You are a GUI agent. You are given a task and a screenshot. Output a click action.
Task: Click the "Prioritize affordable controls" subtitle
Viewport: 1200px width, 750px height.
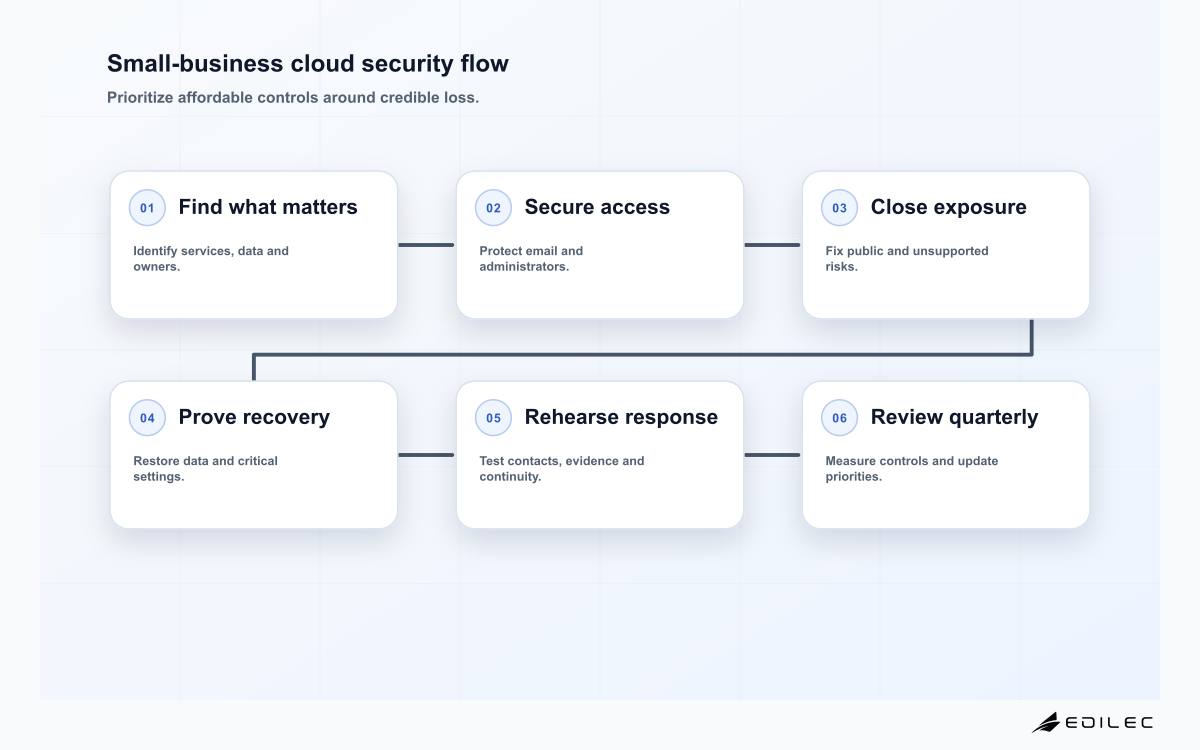pyautogui.click(x=293, y=98)
